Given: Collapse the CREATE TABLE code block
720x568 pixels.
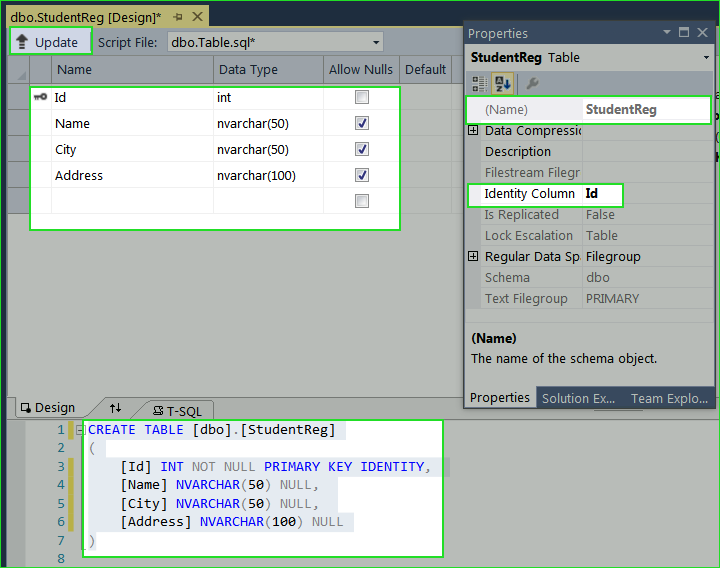Looking at the screenshot, I should 80,430.
